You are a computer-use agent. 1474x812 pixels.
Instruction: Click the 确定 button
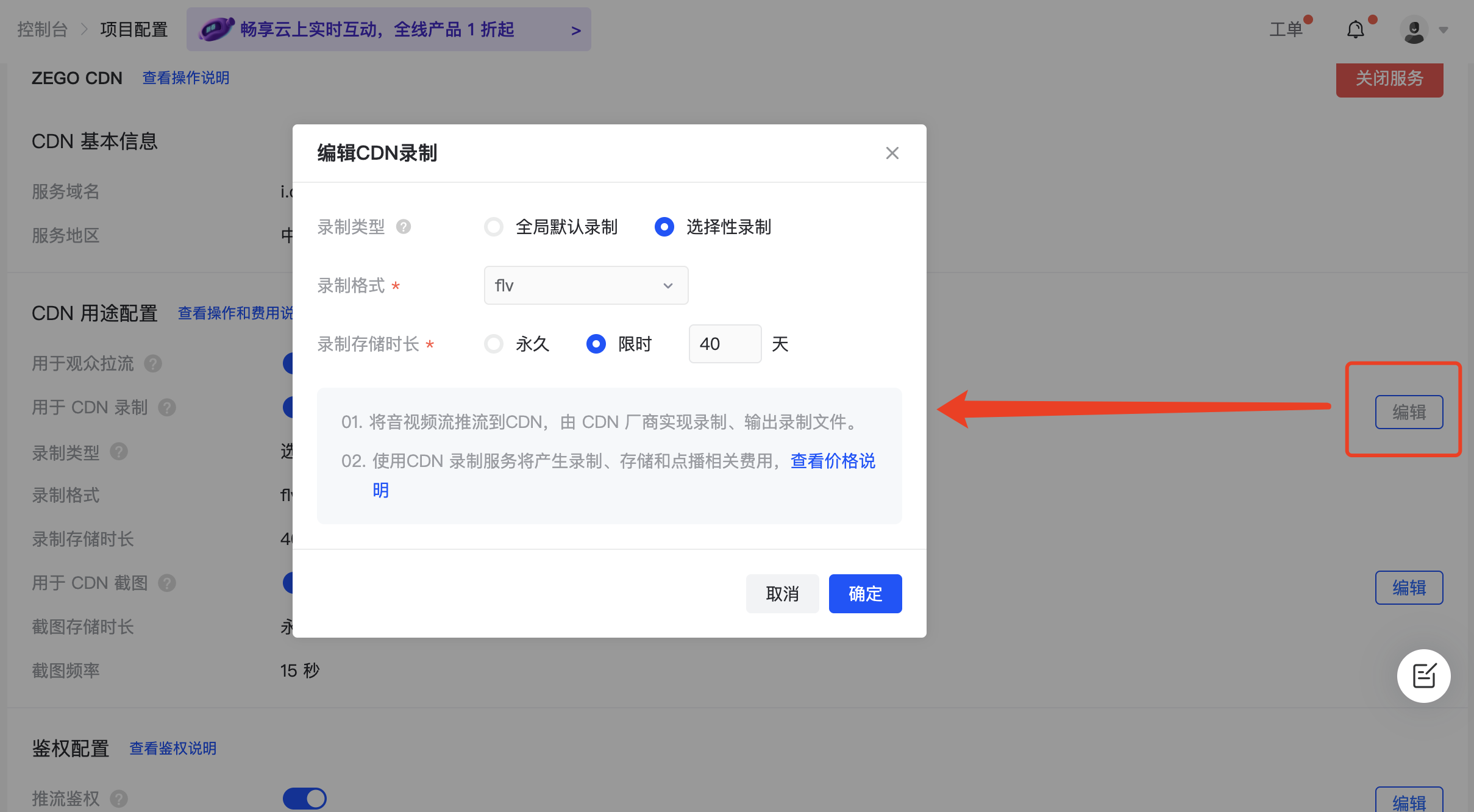coord(864,593)
